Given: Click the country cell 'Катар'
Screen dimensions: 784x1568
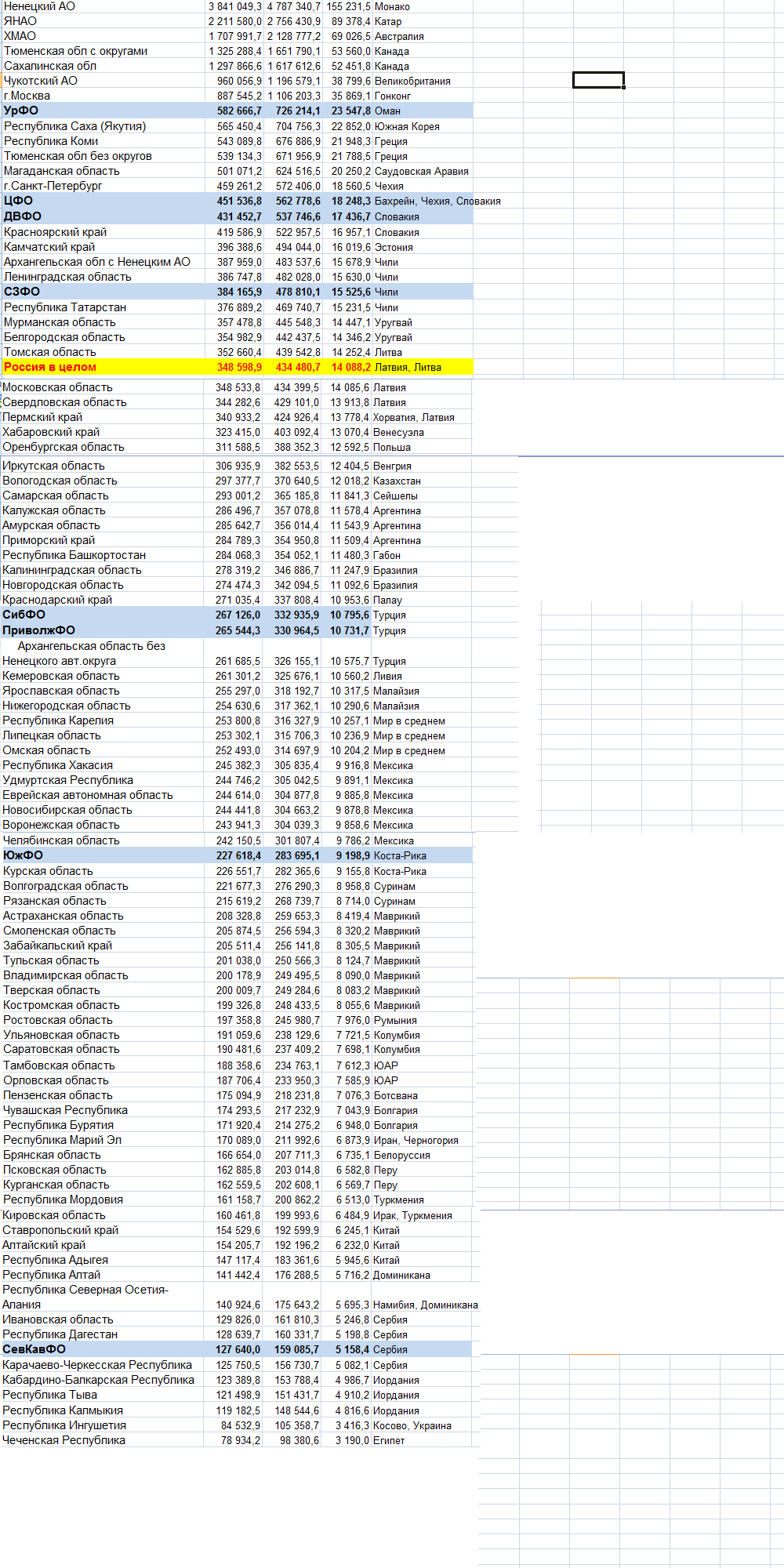Looking at the screenshot, I should (388, 21).
